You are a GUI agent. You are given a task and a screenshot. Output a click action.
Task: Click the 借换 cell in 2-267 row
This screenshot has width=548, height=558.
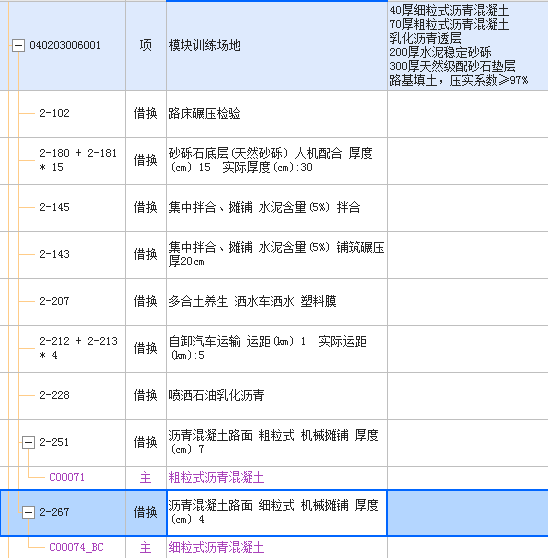(146, 513)
